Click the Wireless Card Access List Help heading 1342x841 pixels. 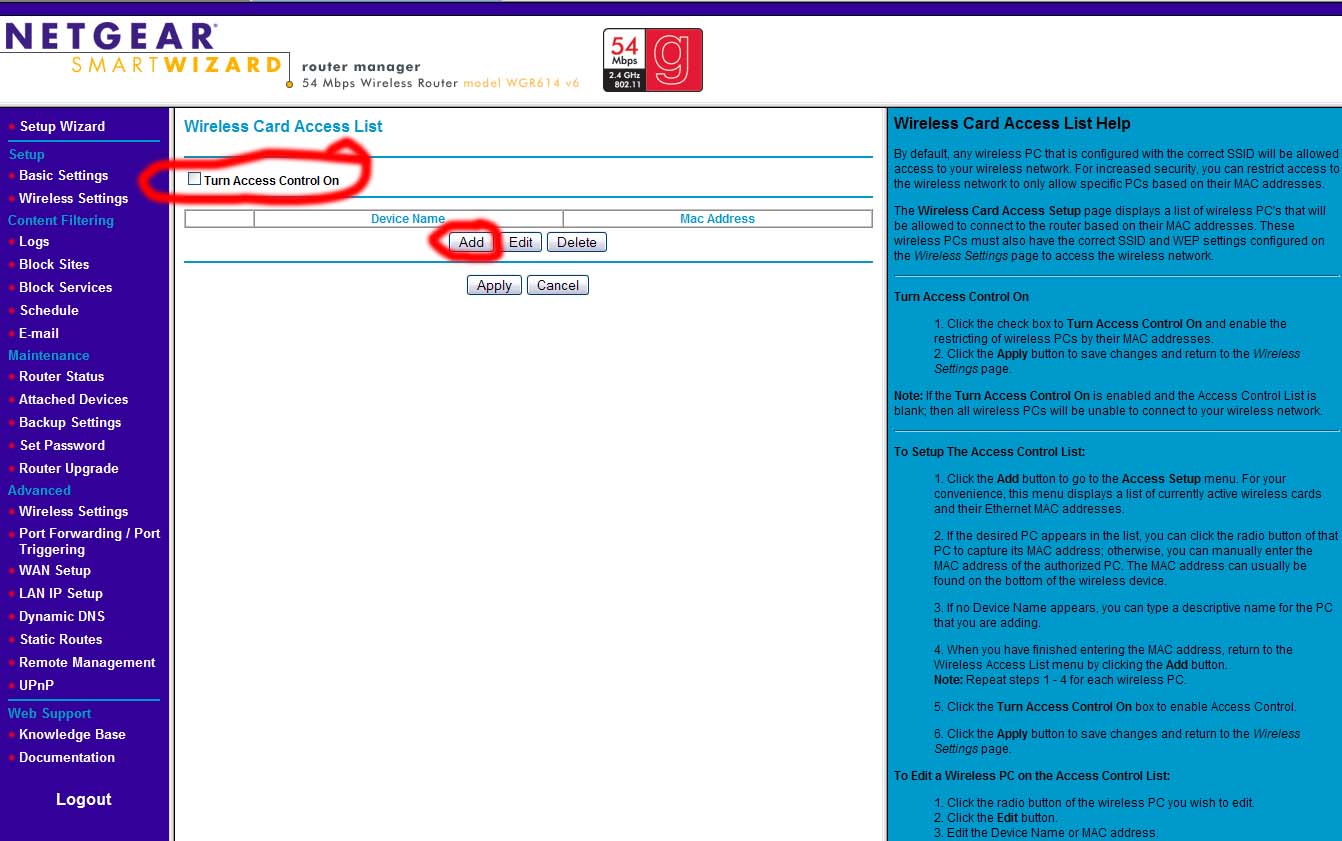pyautogui.click(x=1012, y=124)
